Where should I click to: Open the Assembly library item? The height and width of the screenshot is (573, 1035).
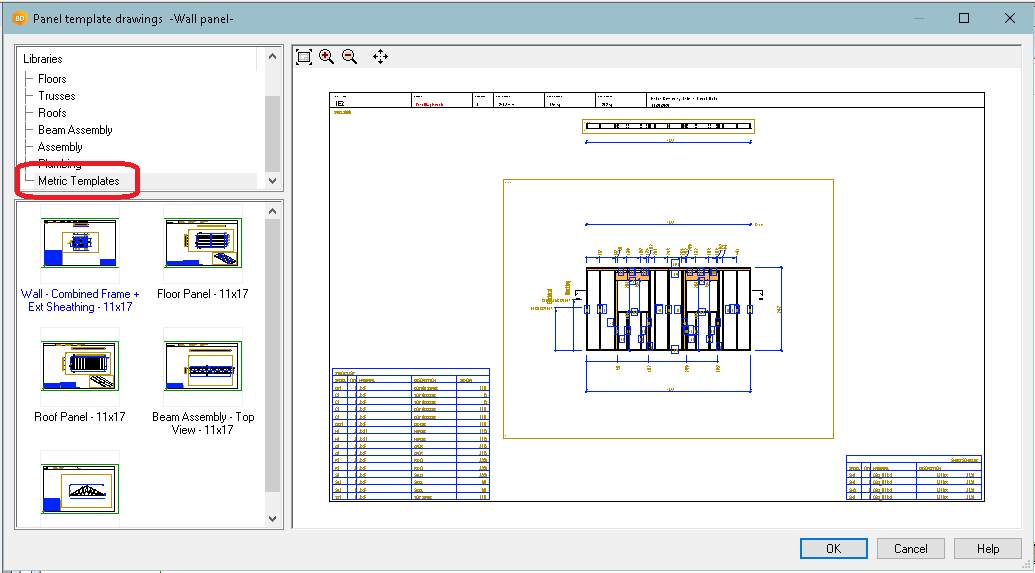point(60,147)
